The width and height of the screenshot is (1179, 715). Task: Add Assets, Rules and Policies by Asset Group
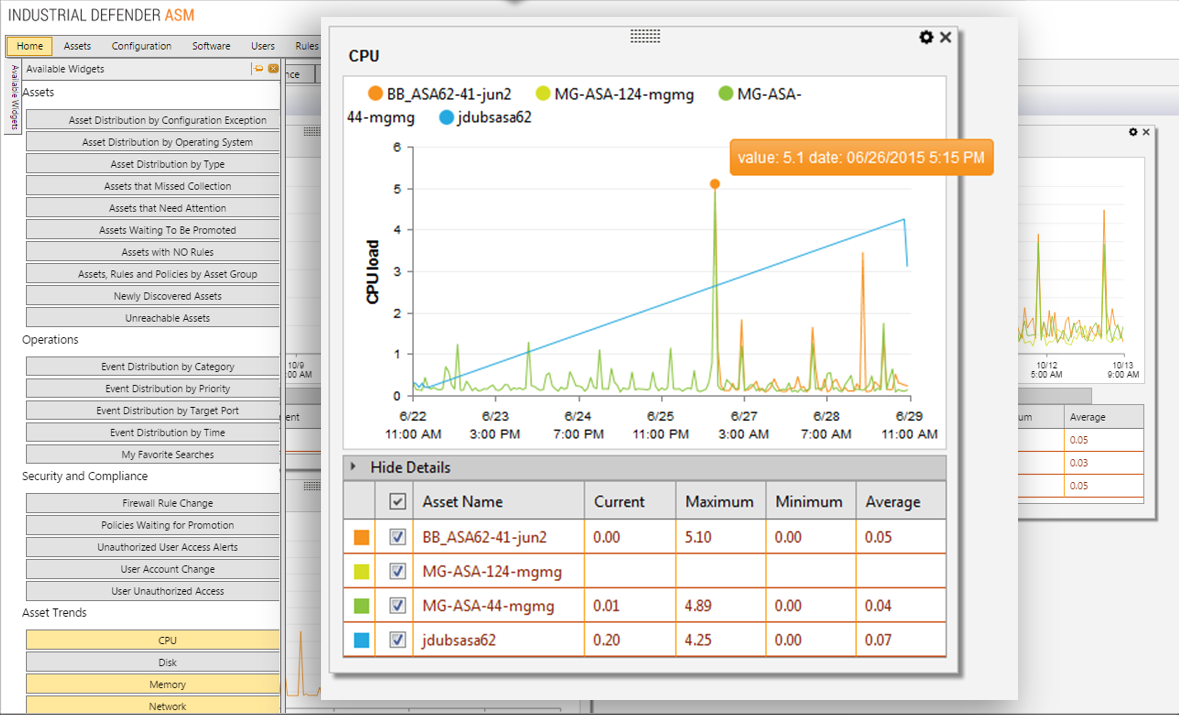point(153,274)
